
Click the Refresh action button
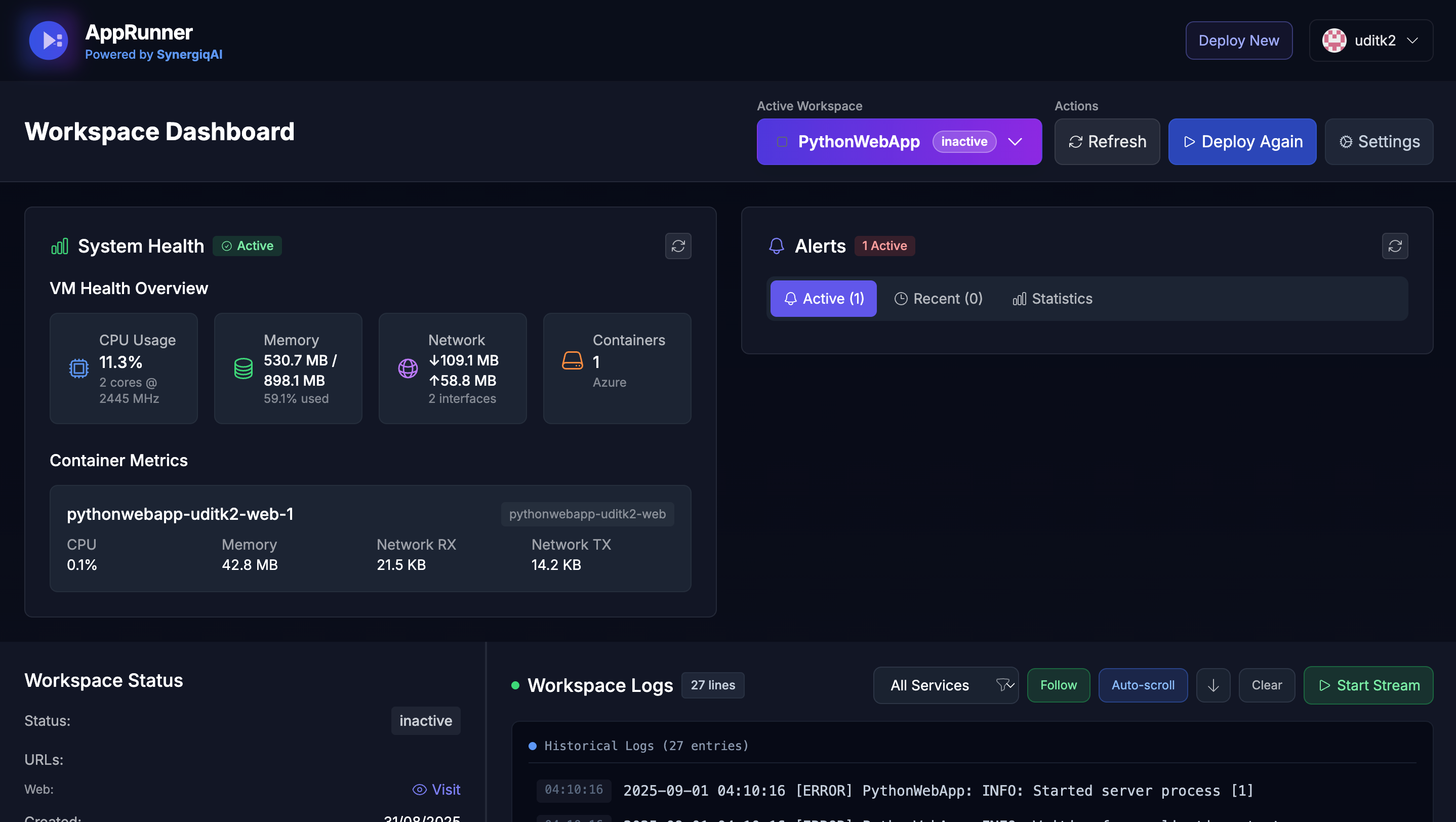coord(1107,142)
